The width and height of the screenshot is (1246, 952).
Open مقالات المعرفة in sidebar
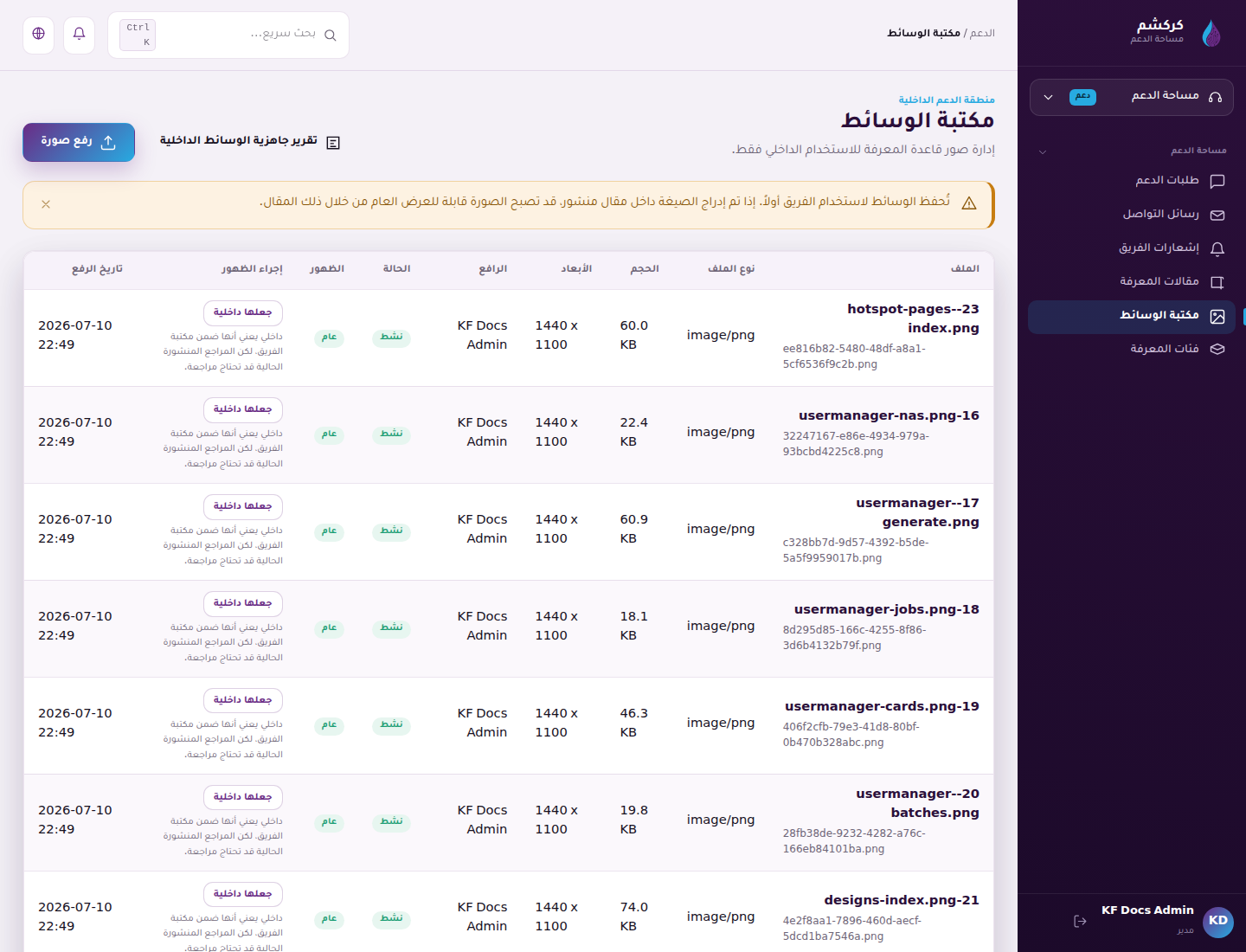click(x=1132, y=282)
